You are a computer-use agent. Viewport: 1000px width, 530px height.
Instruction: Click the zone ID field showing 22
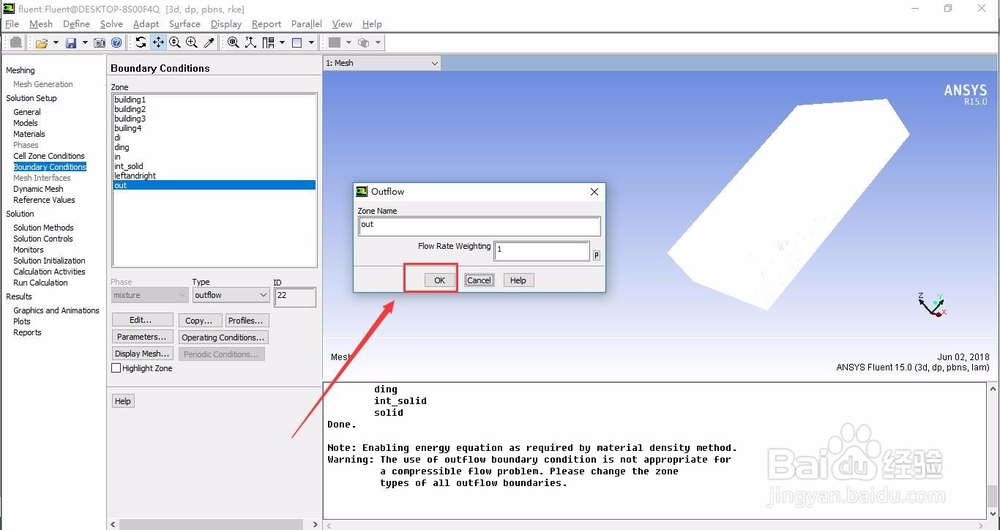(x=295, y=297)
